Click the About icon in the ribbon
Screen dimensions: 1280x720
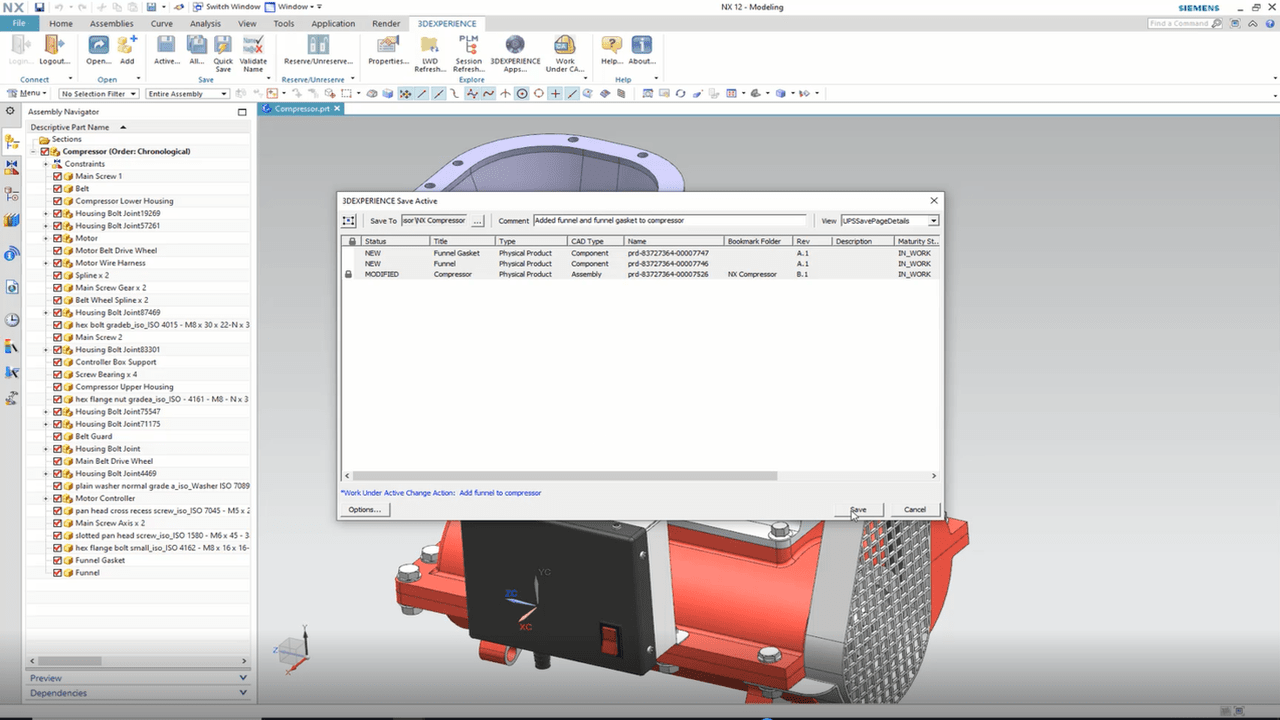642,46
